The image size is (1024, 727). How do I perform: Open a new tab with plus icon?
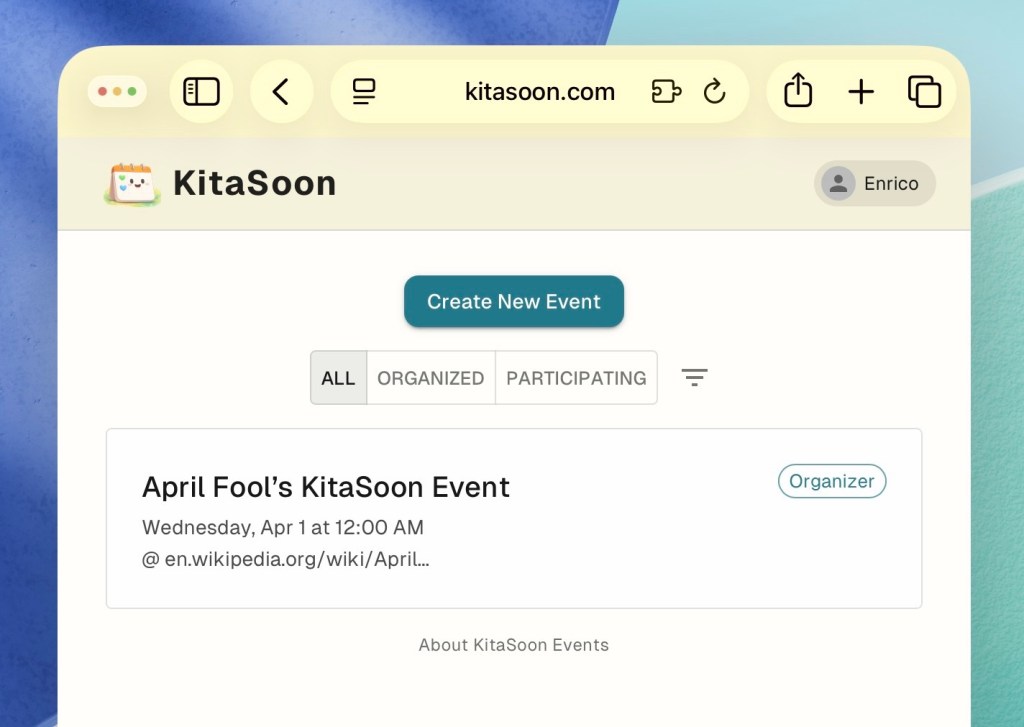coord(860,92)
